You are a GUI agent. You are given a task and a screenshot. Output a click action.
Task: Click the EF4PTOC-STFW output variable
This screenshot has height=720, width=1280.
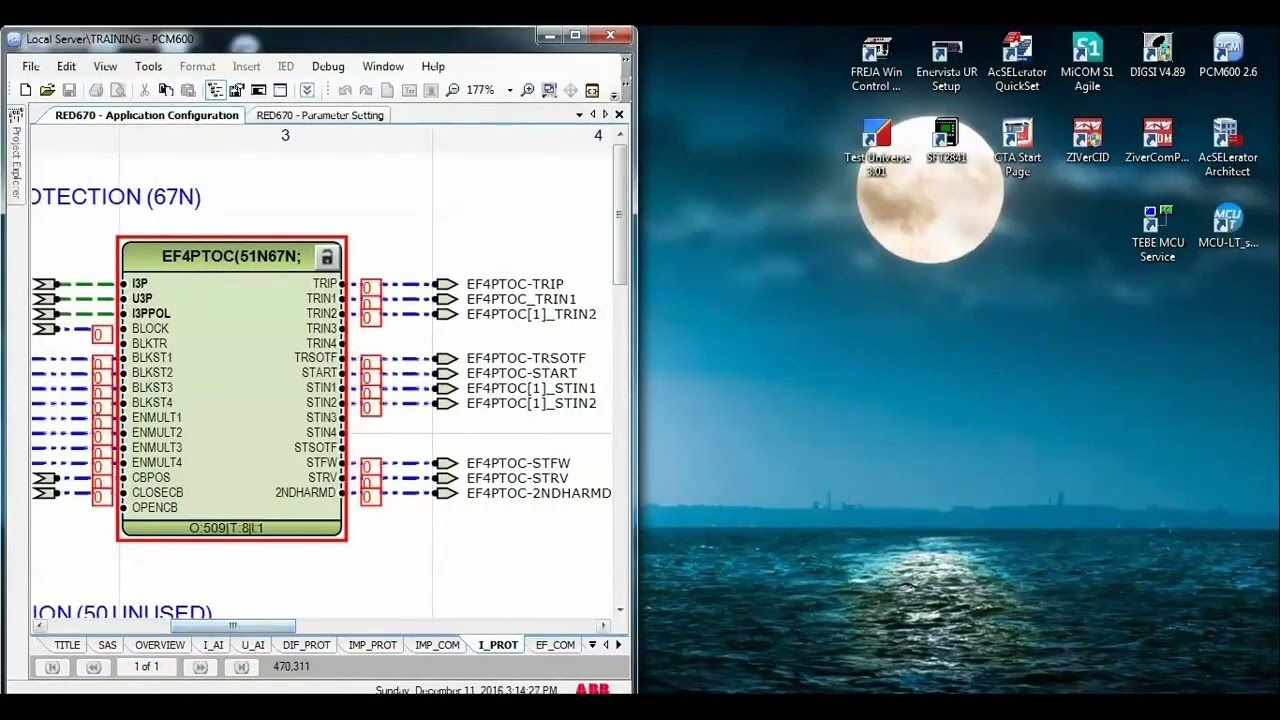tap(518, 463)
